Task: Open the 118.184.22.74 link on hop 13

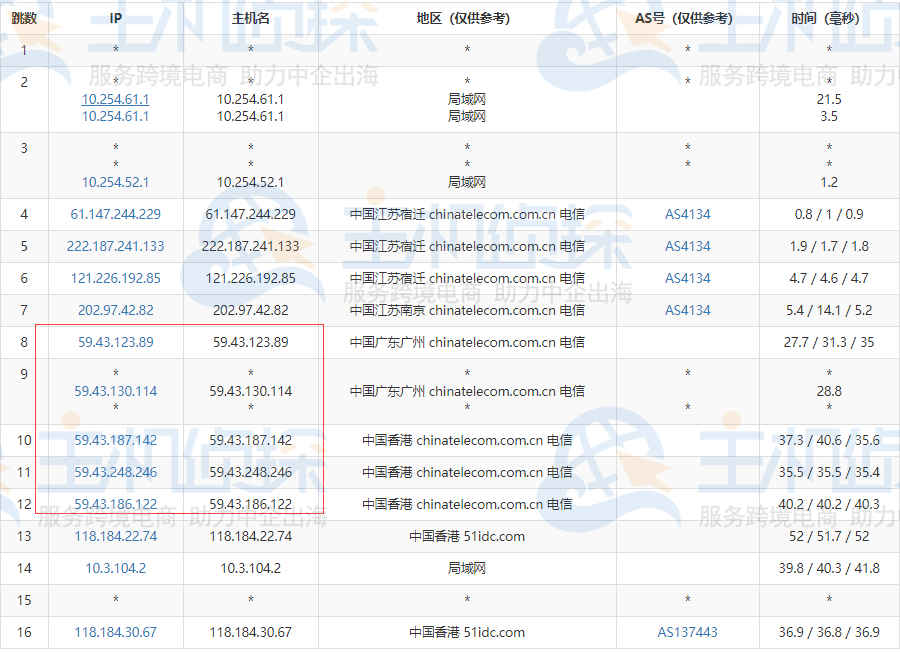Action: pos(115,536)
